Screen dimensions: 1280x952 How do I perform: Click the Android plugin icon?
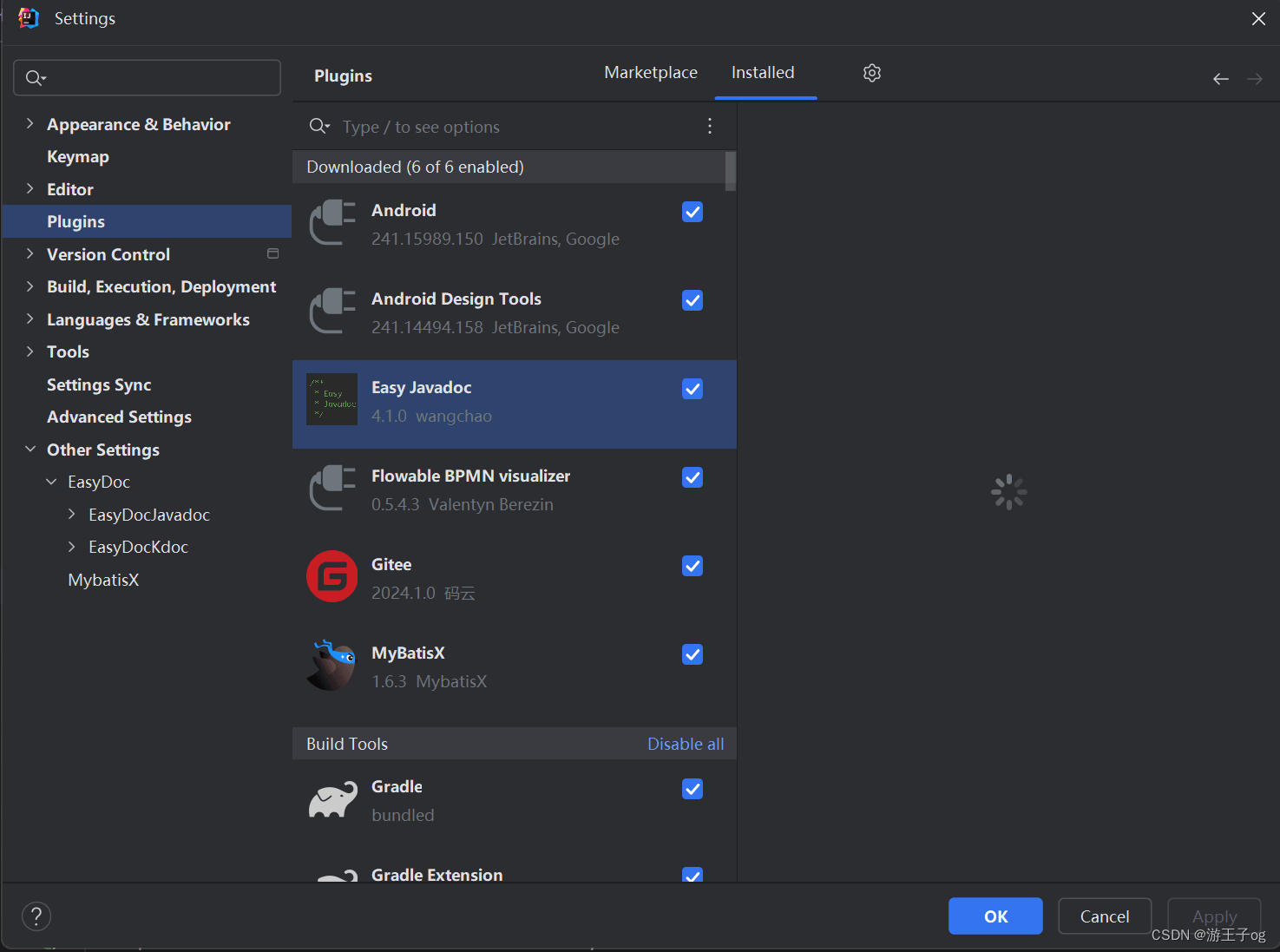[332, 222]
